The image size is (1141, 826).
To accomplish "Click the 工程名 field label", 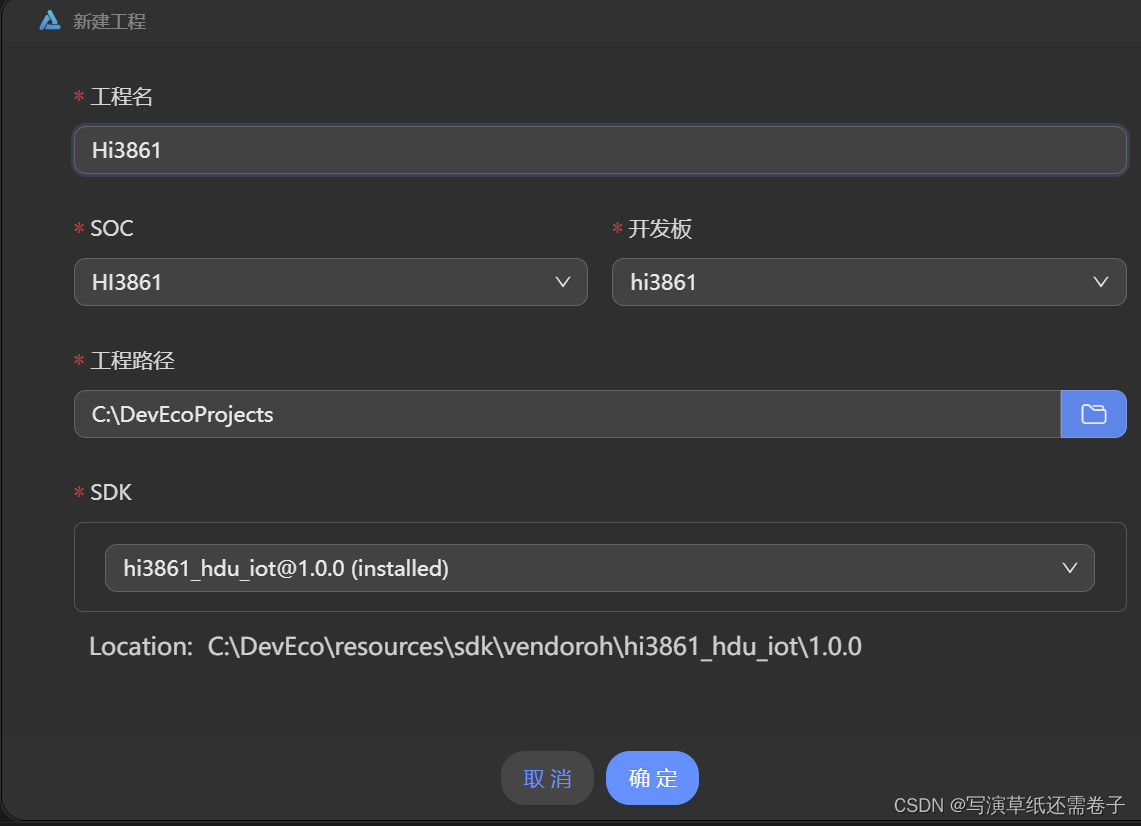I will click(x=121, y=97).
